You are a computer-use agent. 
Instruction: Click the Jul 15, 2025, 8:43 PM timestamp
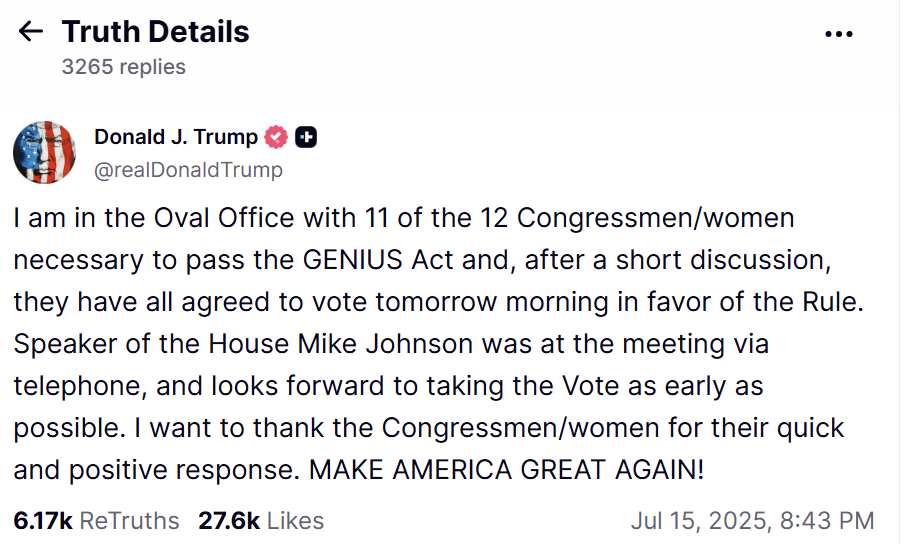[x=753, y=521]
